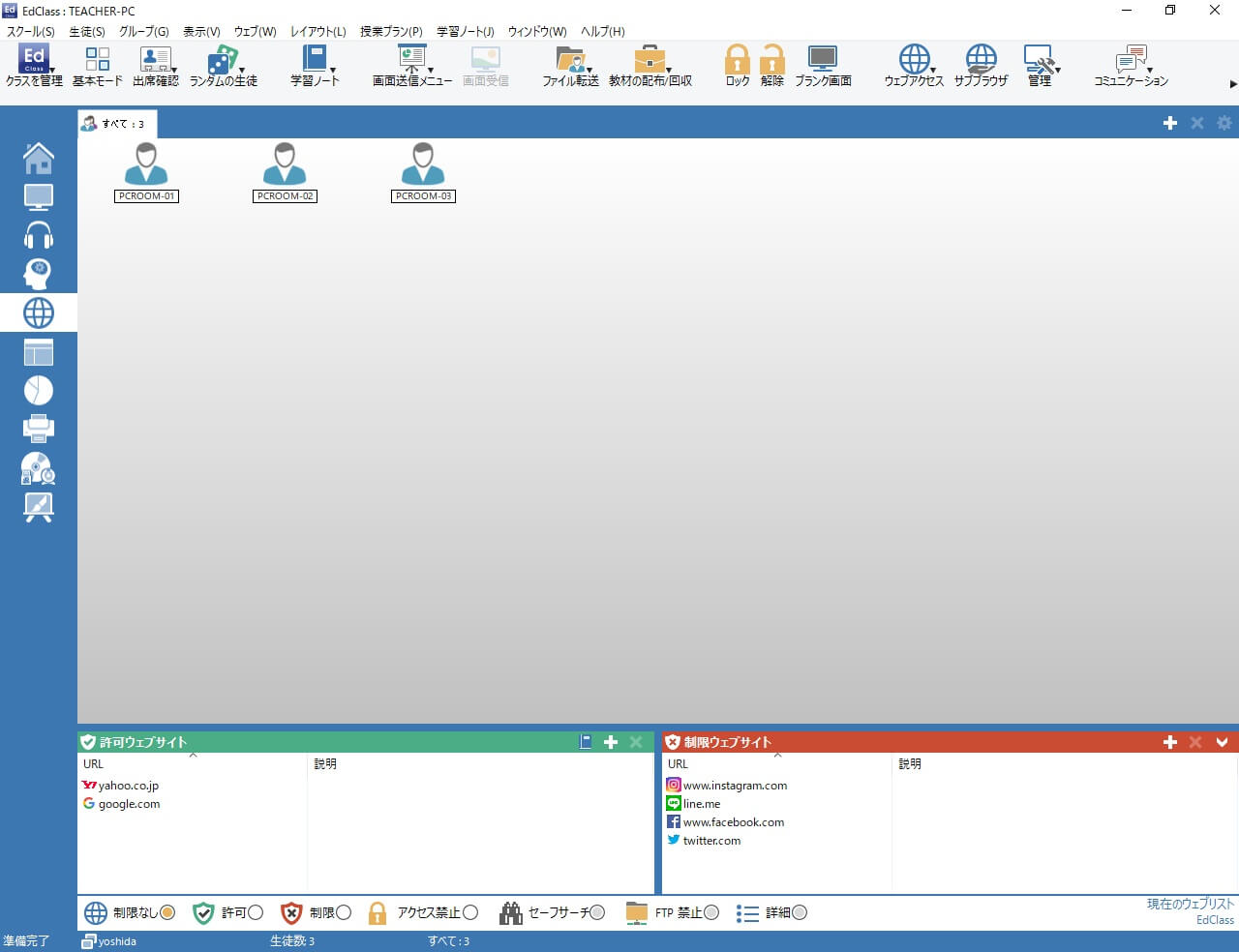1239x952 pixels.
Task: Open the printer management sidebar icon
Action: click(39, 428)
